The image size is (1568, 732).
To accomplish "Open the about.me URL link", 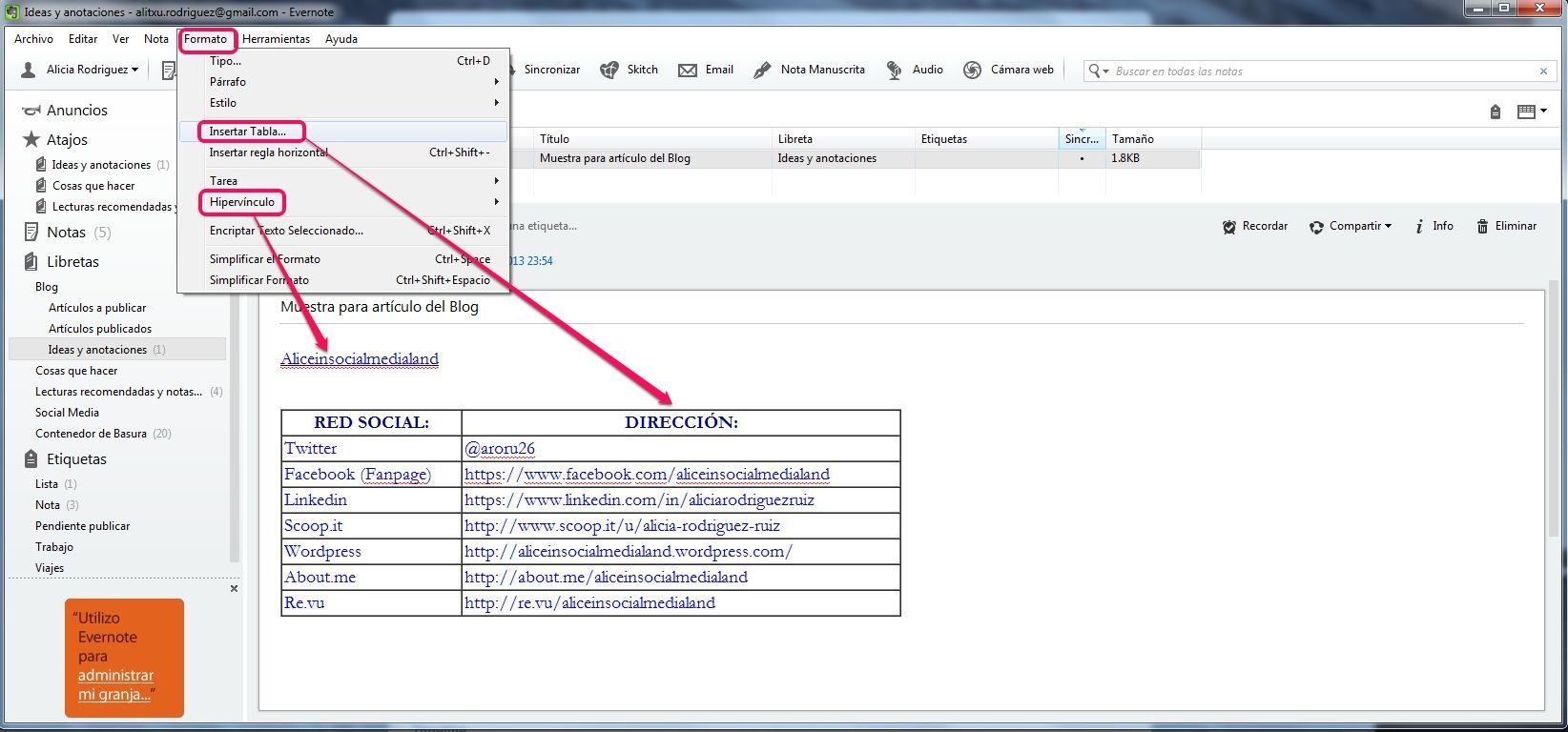I will 606,578.
